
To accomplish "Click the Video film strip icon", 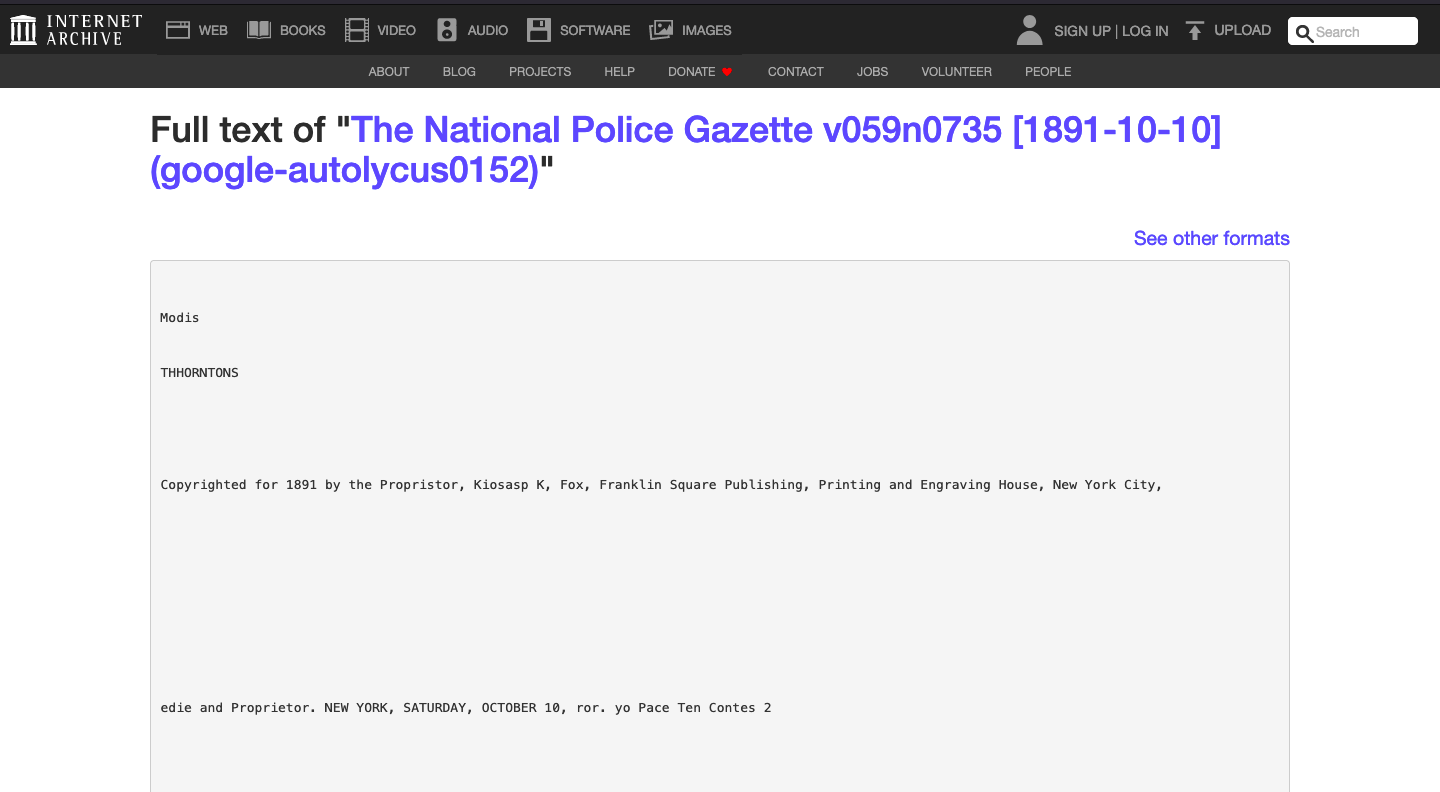I will 357,30.
